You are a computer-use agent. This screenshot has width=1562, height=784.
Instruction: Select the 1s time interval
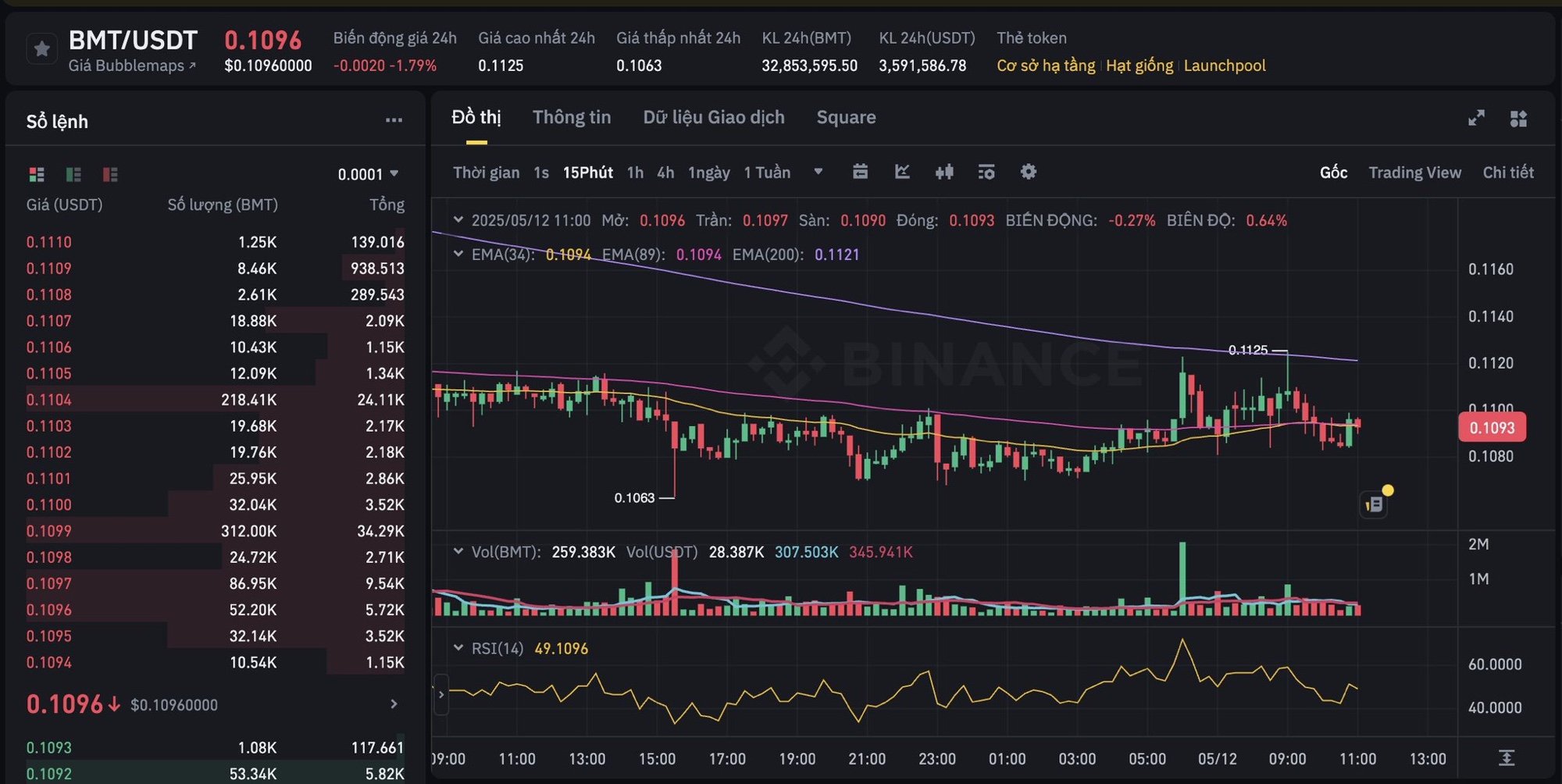click(541, 173)
